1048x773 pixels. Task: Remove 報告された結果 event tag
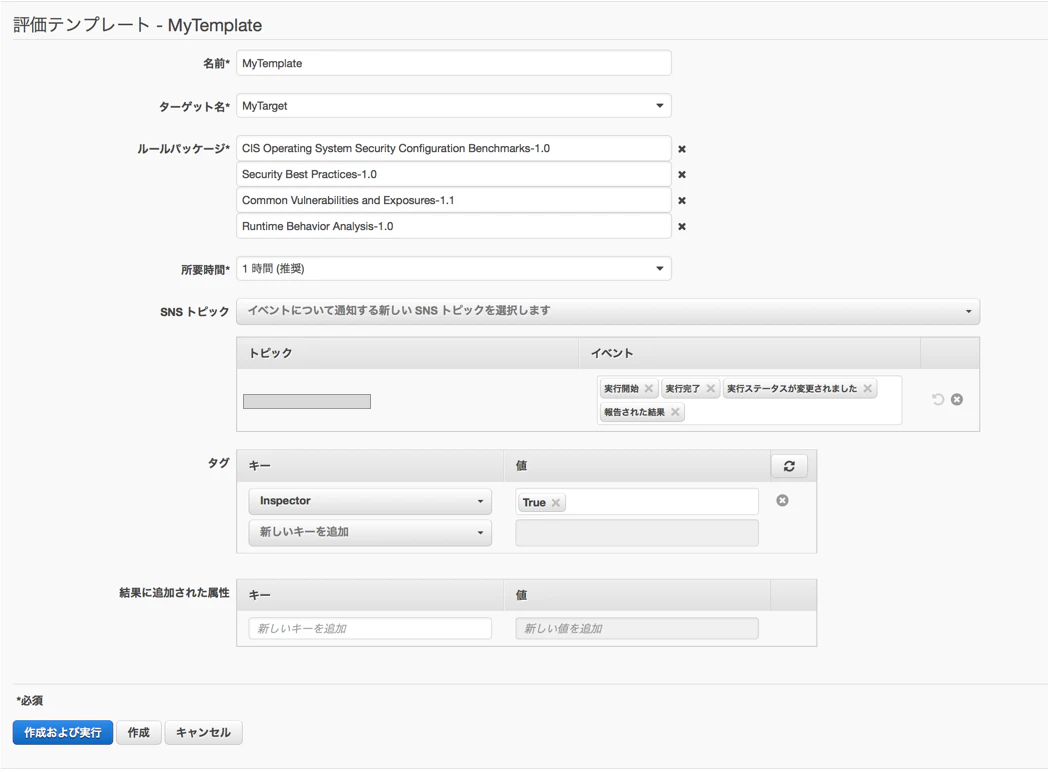tap(675, 412)
